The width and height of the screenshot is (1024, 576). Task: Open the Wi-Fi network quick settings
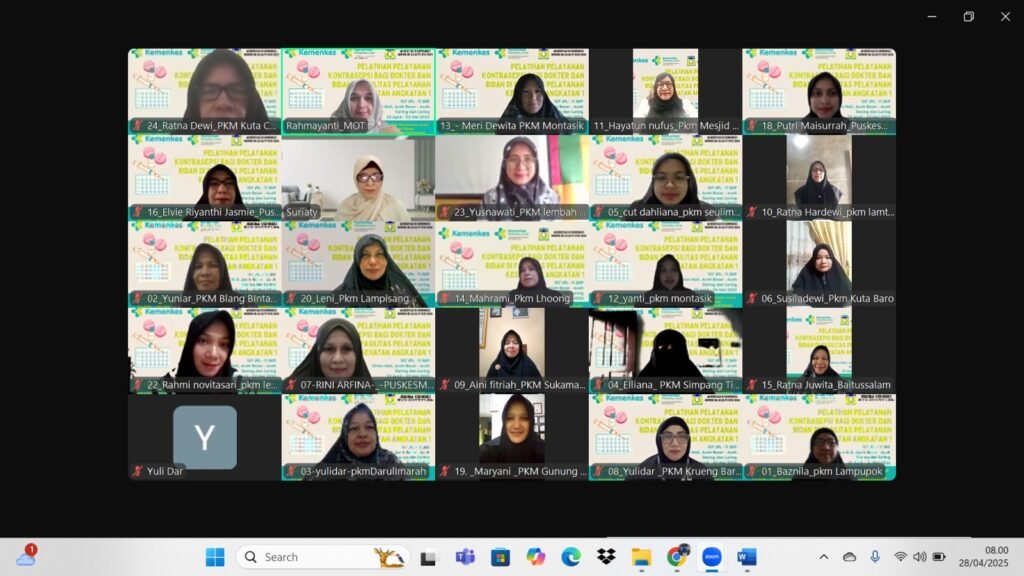[x=900, y=557]
